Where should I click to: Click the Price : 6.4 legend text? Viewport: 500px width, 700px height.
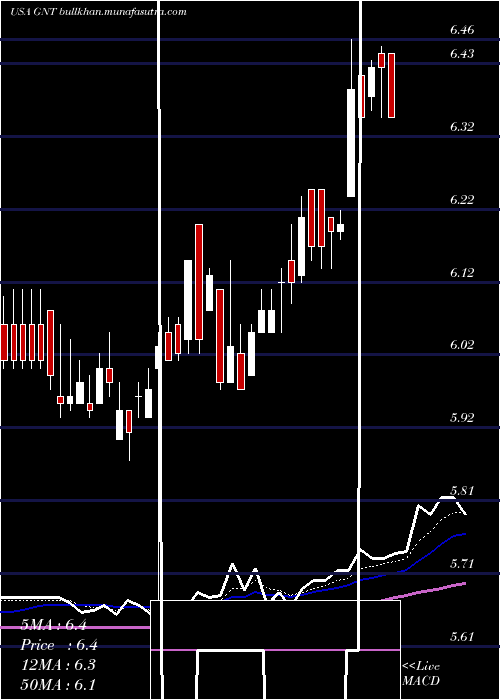pyautogui.click(x=59, y=645)
